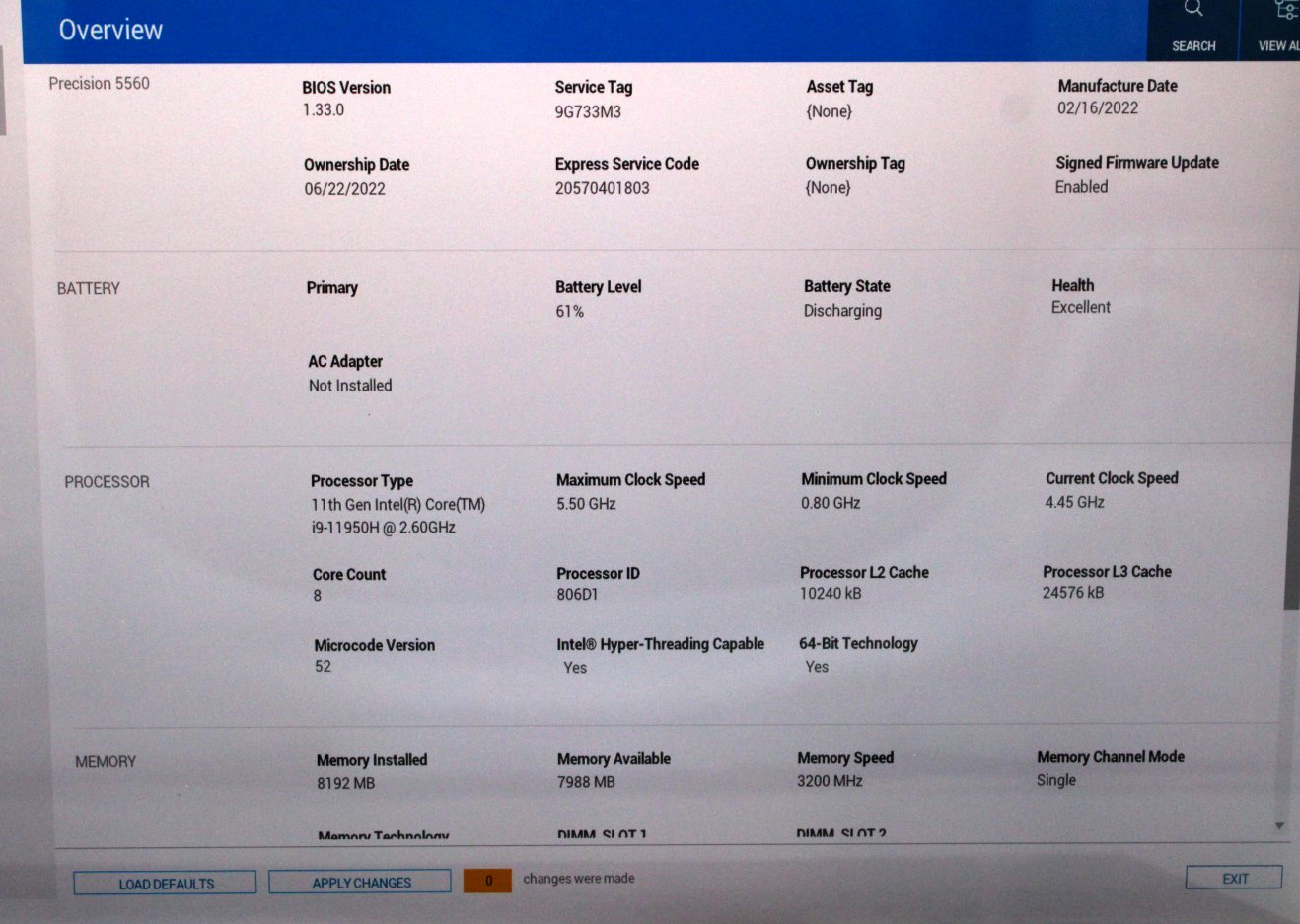Select memory installed 8192 MB
Screen dimensions: 1300x924
tap(345, 784)
